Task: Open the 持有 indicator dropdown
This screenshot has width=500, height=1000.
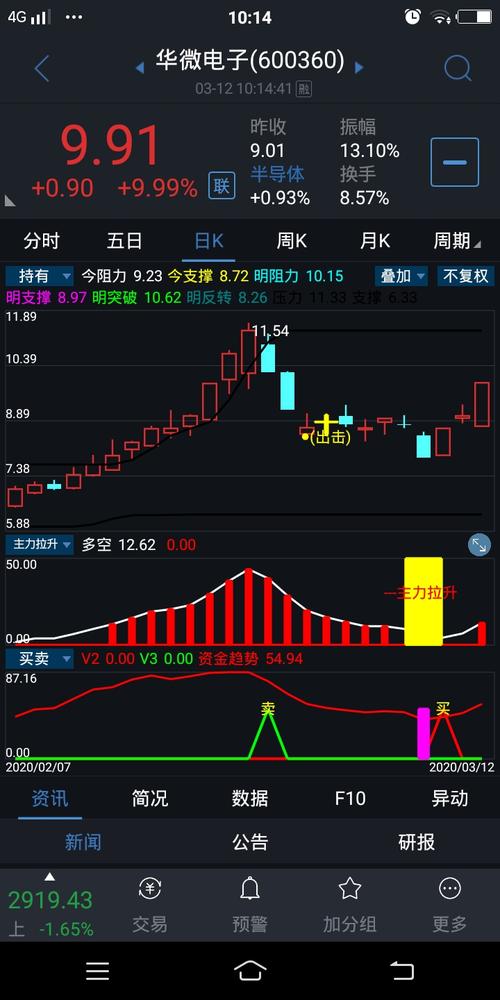Action: click(x=39, y=276)
